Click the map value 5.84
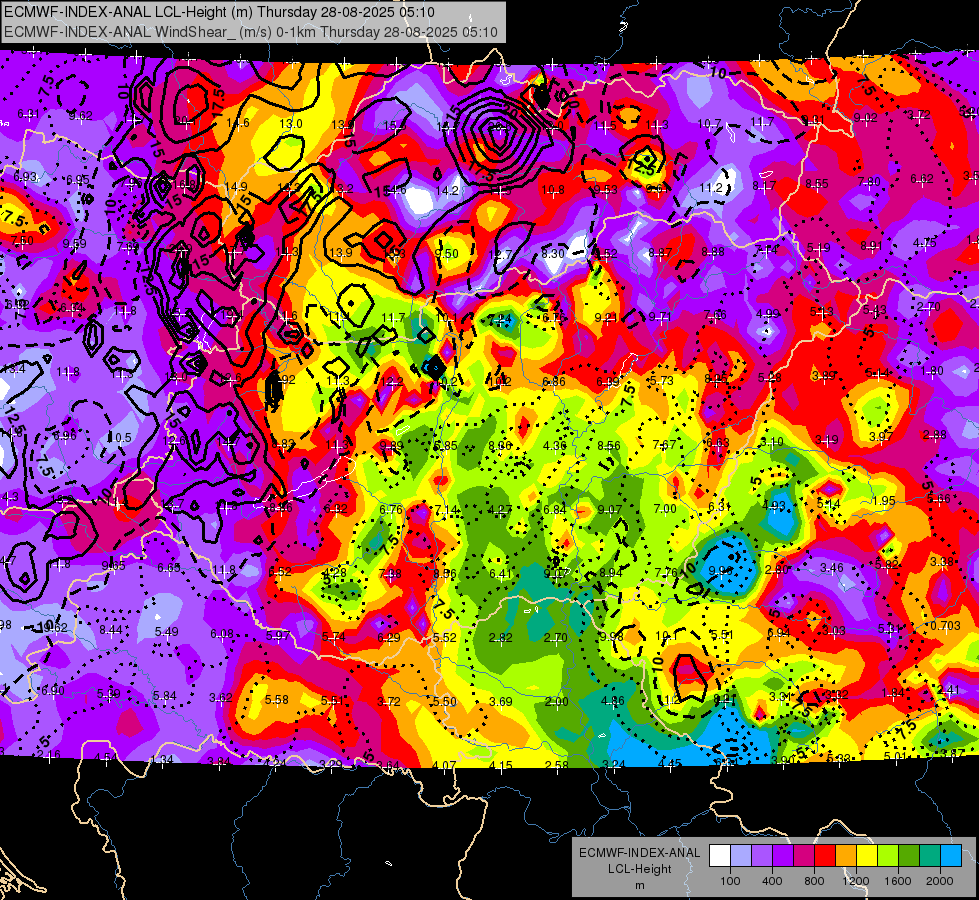Viewport: 979px width, 900px height. point(165,695)
